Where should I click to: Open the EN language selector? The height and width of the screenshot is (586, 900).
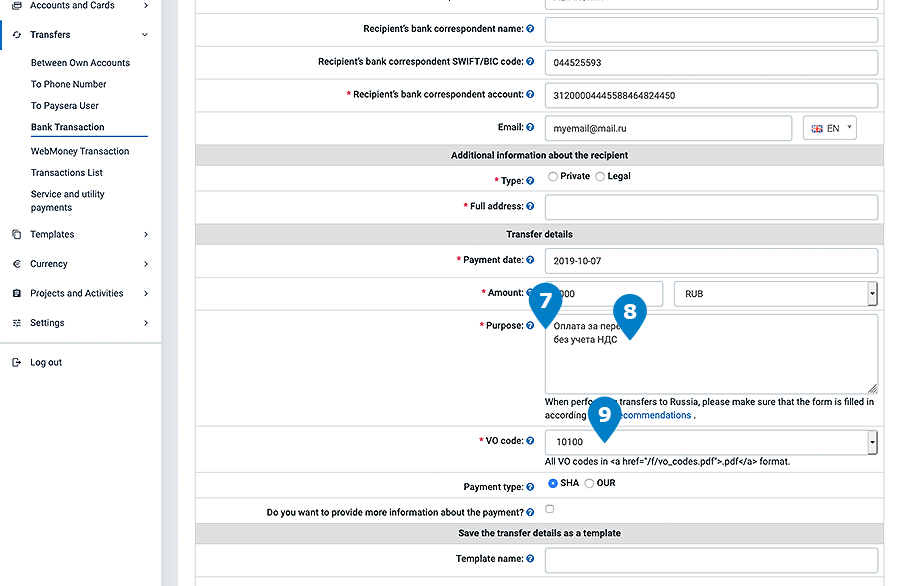[x=829, y=128]
